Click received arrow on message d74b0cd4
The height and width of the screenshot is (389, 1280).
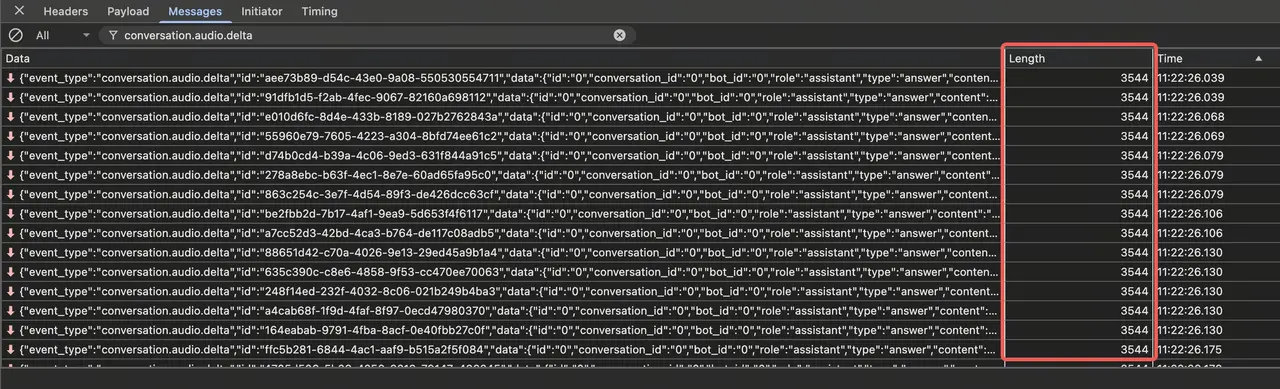(10, 156)
